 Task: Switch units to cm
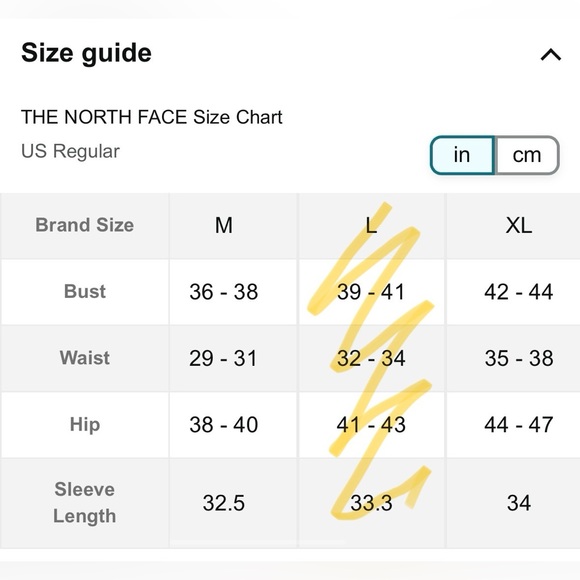pos(527,155)
